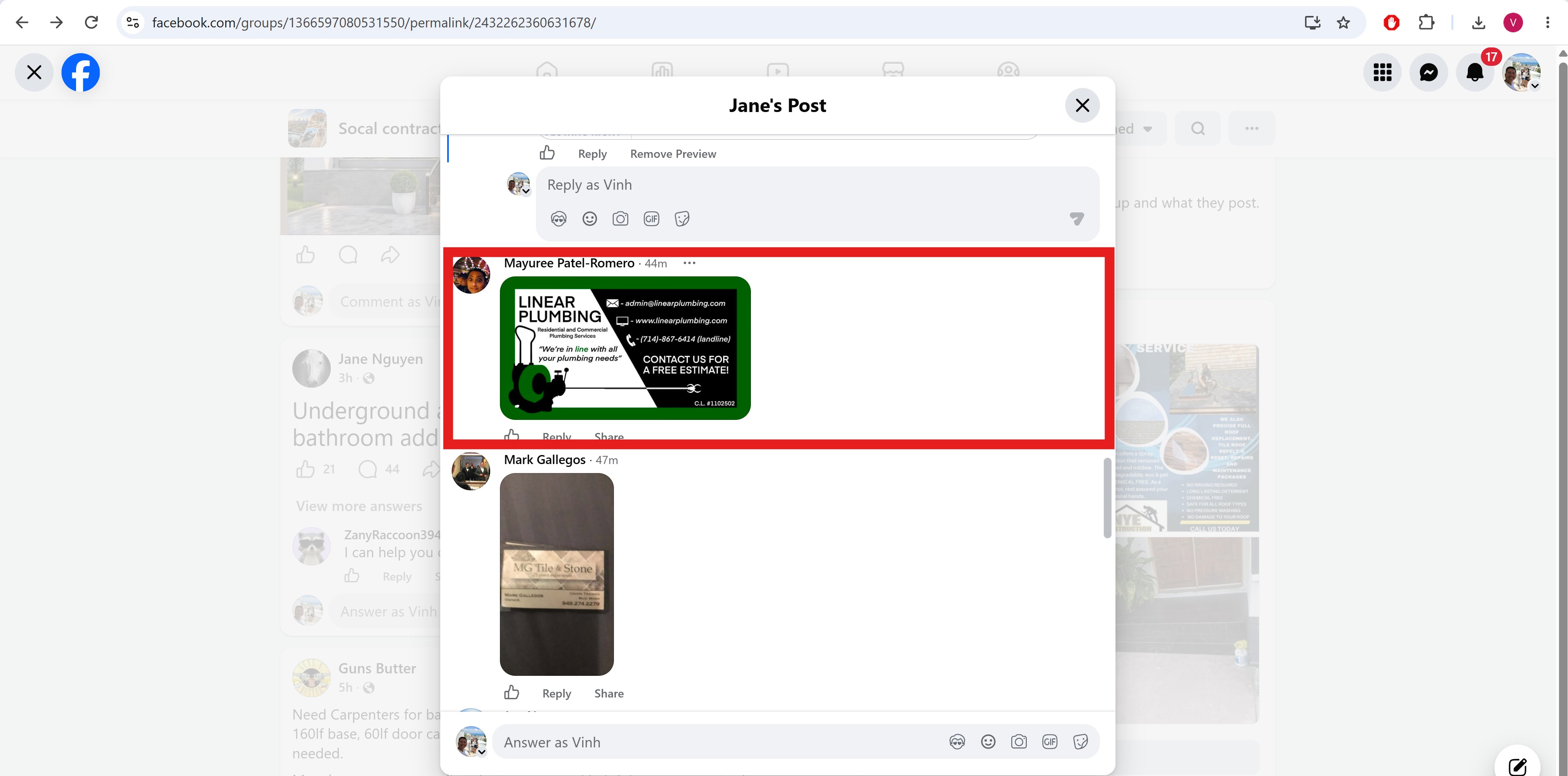
Task: Open emoji picker in Reply as Vinh box
Action: click(589, 219)
